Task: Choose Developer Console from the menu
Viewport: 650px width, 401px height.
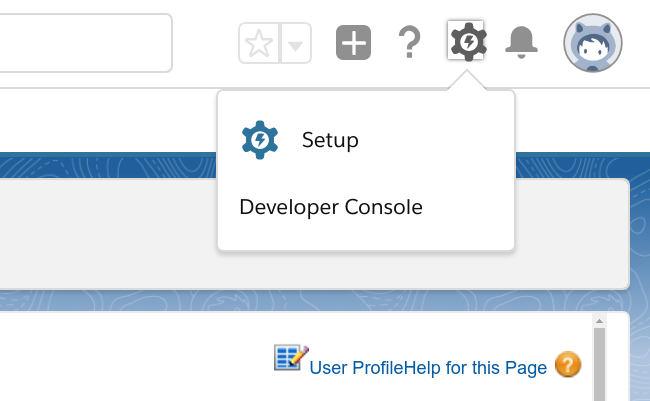Action: tap(331, 207)
